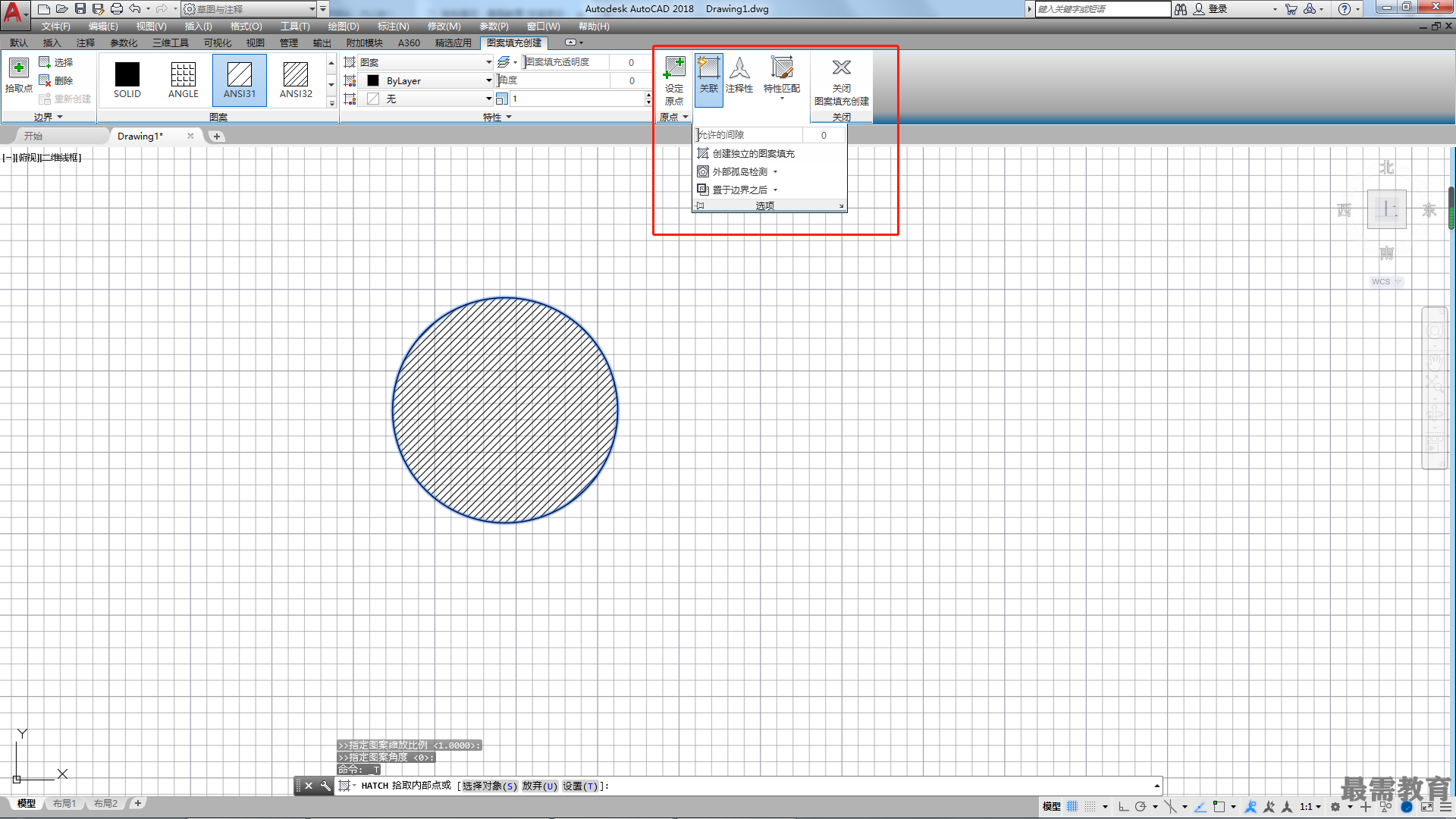Choose the 选择 boundary objects tool
Image resolution: width=1456 pixels, height=819 pixels.
point(56,62)
